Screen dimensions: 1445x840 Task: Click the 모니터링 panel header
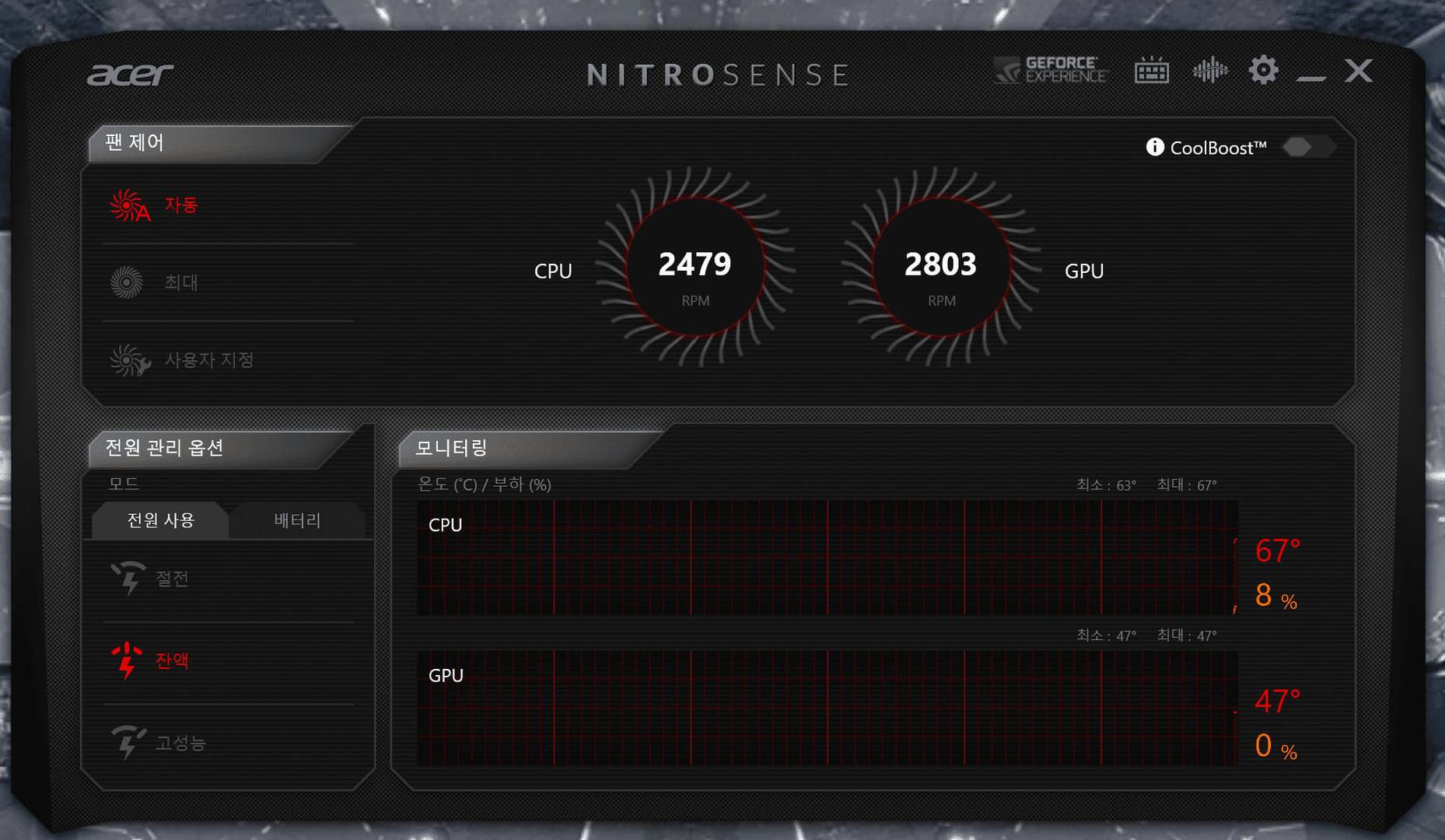coord(451,448)
